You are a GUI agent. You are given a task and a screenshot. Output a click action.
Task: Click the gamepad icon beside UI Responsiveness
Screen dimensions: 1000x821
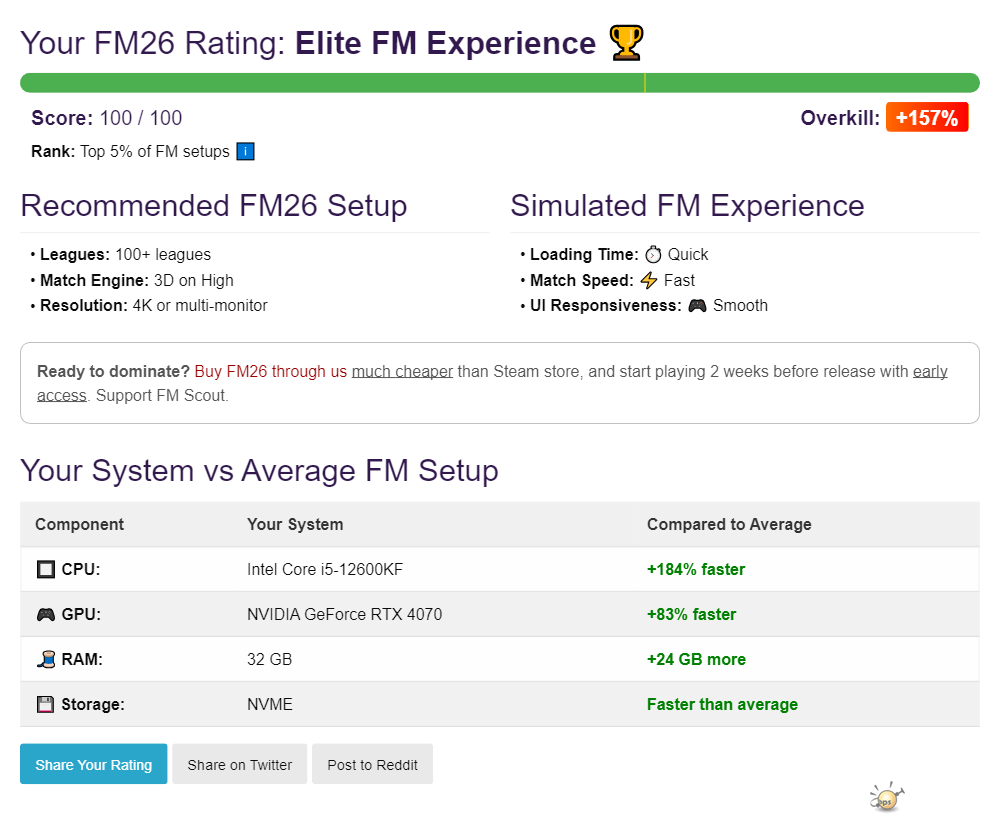pos(697,306)
